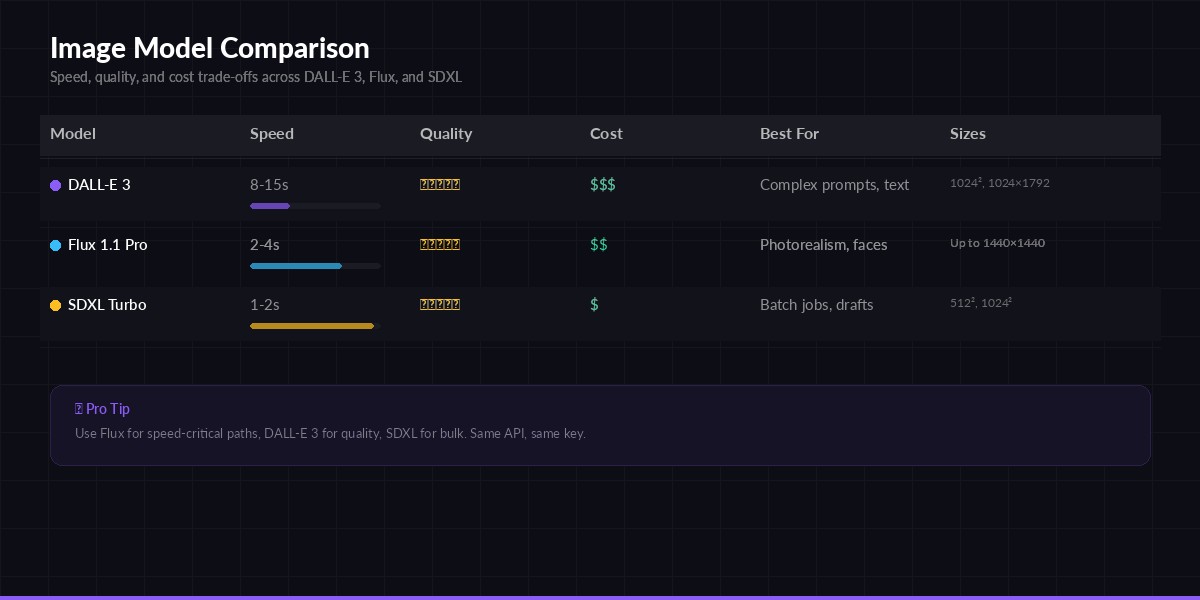Expand the Speed column options
1200x600 pixels.
(x=271, y=134)
